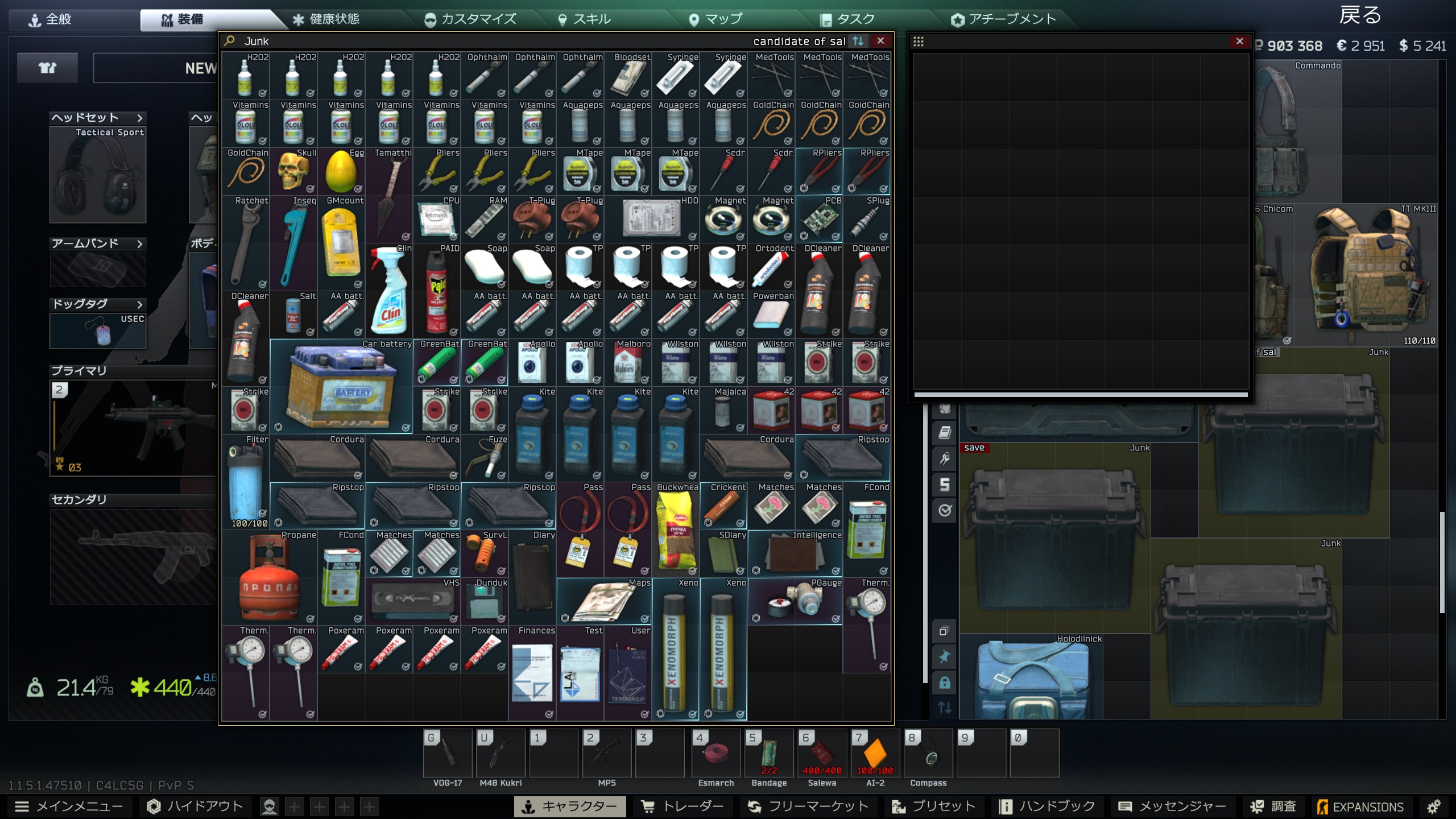Switch to the タスク tab
Screen dimensions: 1456x819
click(847, 19)
